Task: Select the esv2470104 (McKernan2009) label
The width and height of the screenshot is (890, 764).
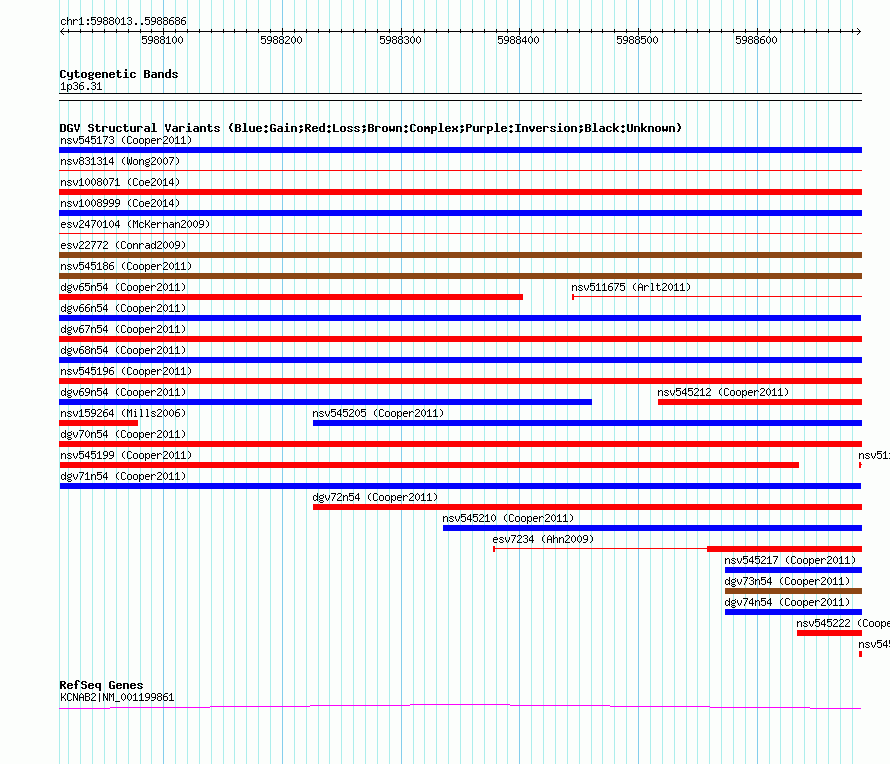Action: 135,224
